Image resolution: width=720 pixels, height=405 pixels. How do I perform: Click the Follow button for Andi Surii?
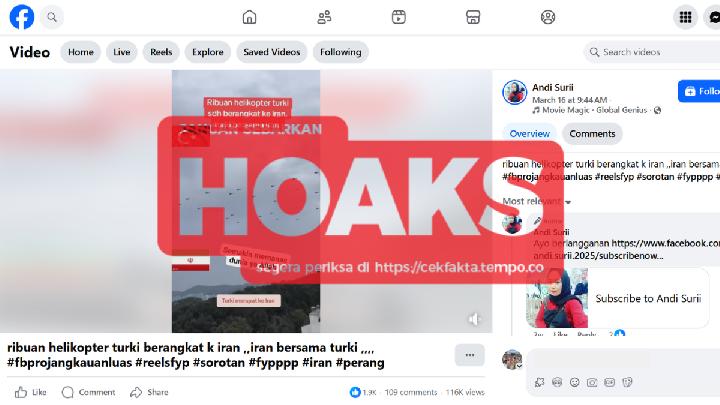[x=699, y=91]
